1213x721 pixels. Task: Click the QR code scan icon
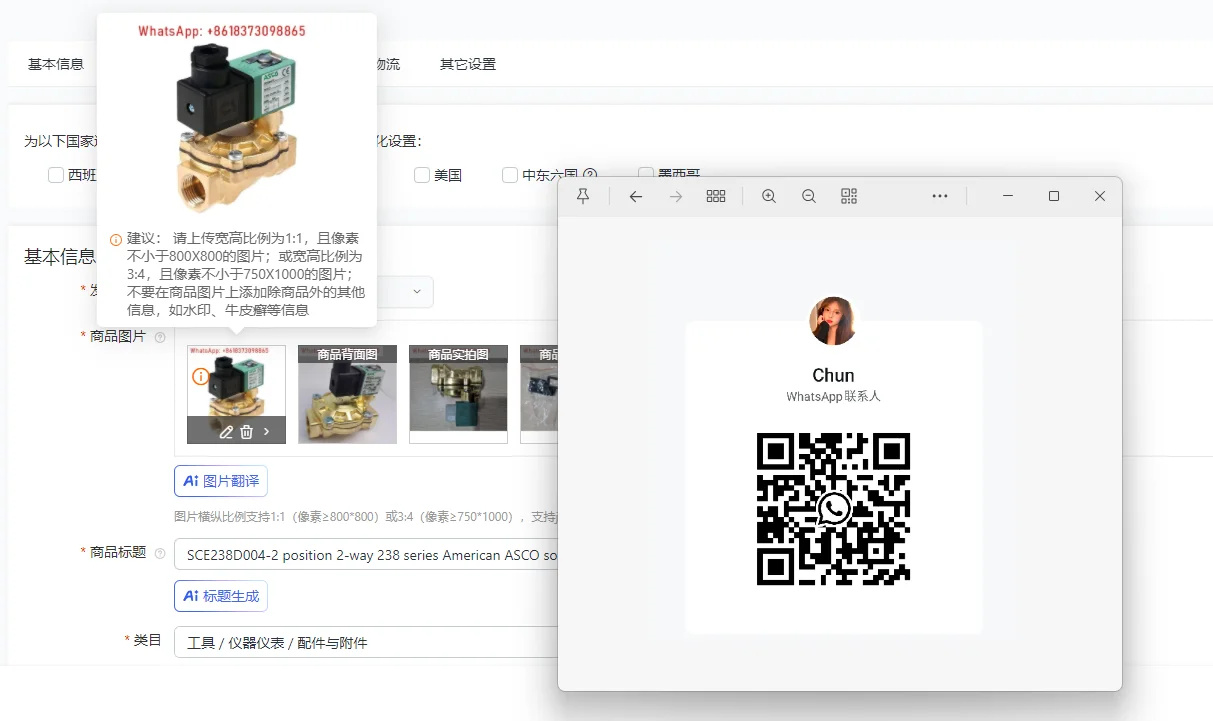coord(849,197)
